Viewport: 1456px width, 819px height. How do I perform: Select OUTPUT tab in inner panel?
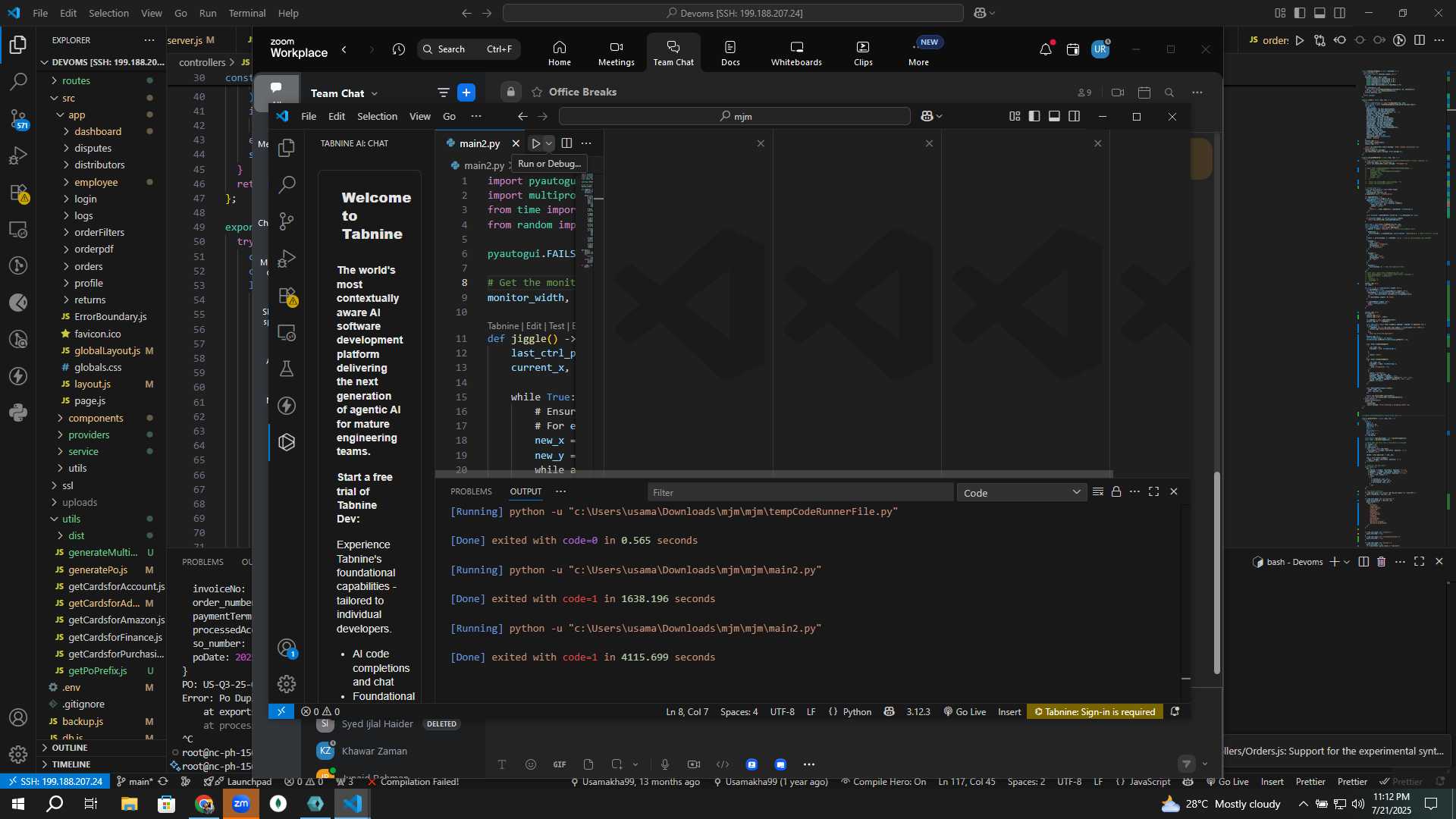point(526,491)
